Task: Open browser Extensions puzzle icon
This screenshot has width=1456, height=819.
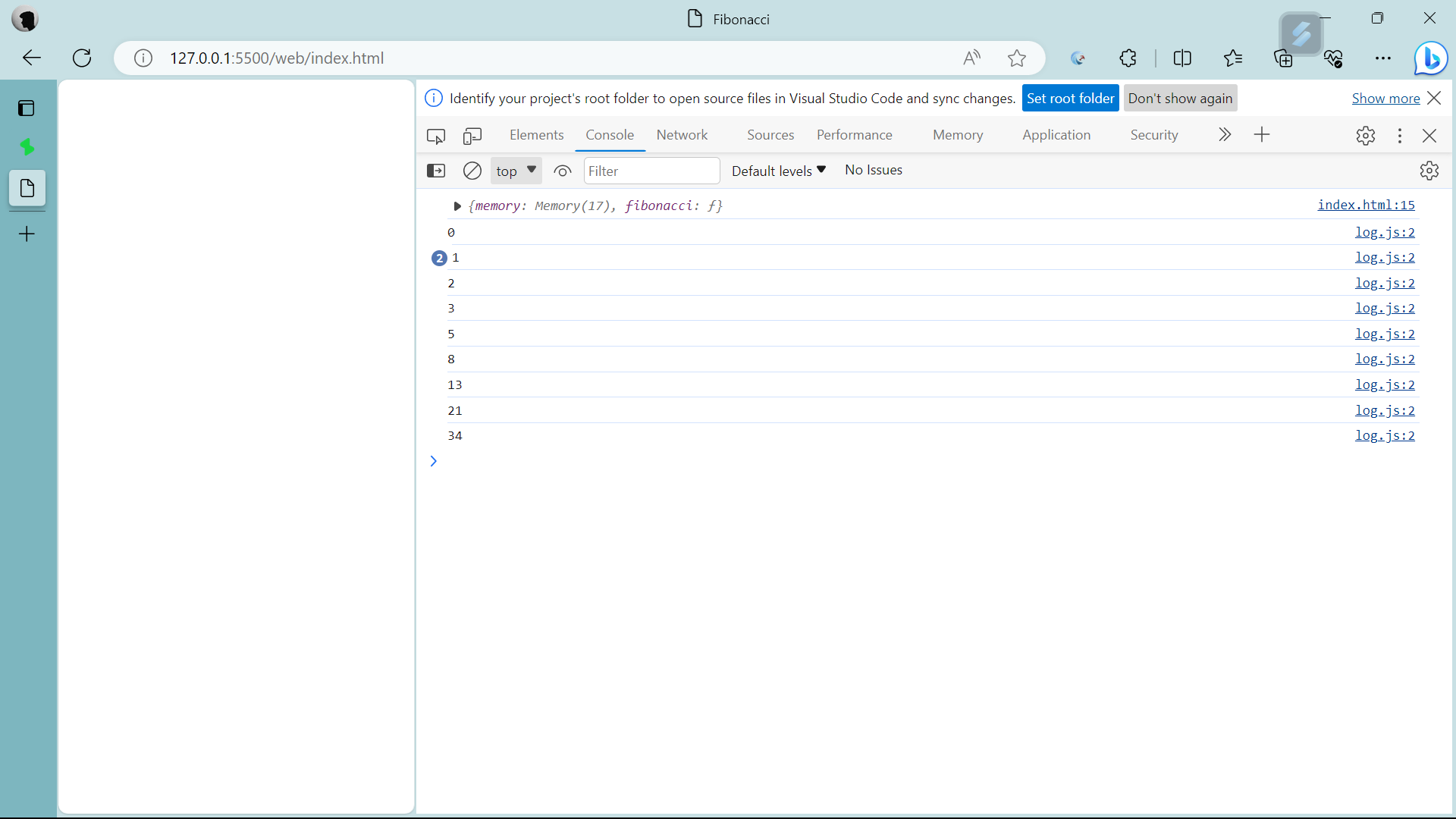Action: [x=1128, y=58]
